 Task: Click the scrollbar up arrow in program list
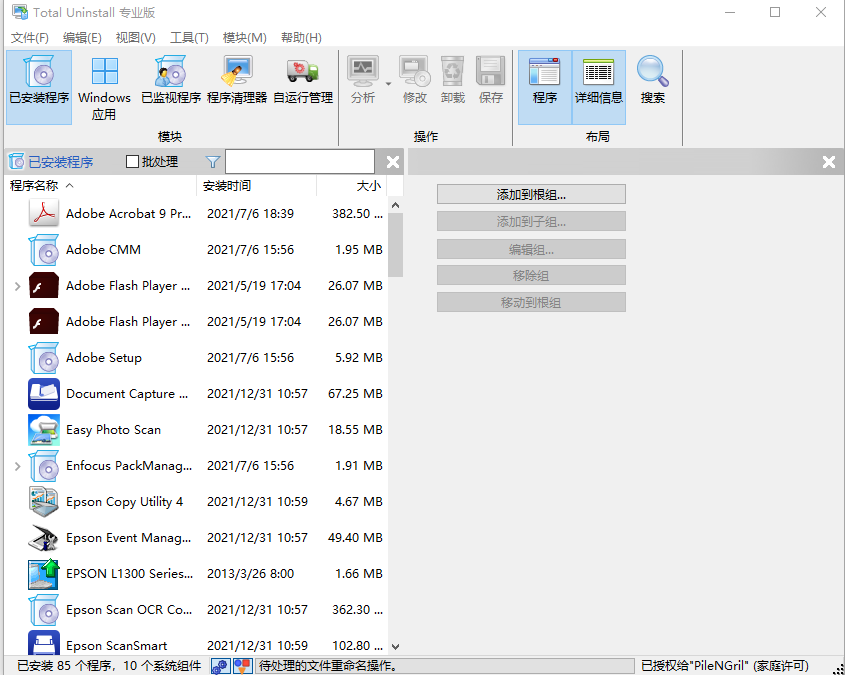click(x=396, y=205)
